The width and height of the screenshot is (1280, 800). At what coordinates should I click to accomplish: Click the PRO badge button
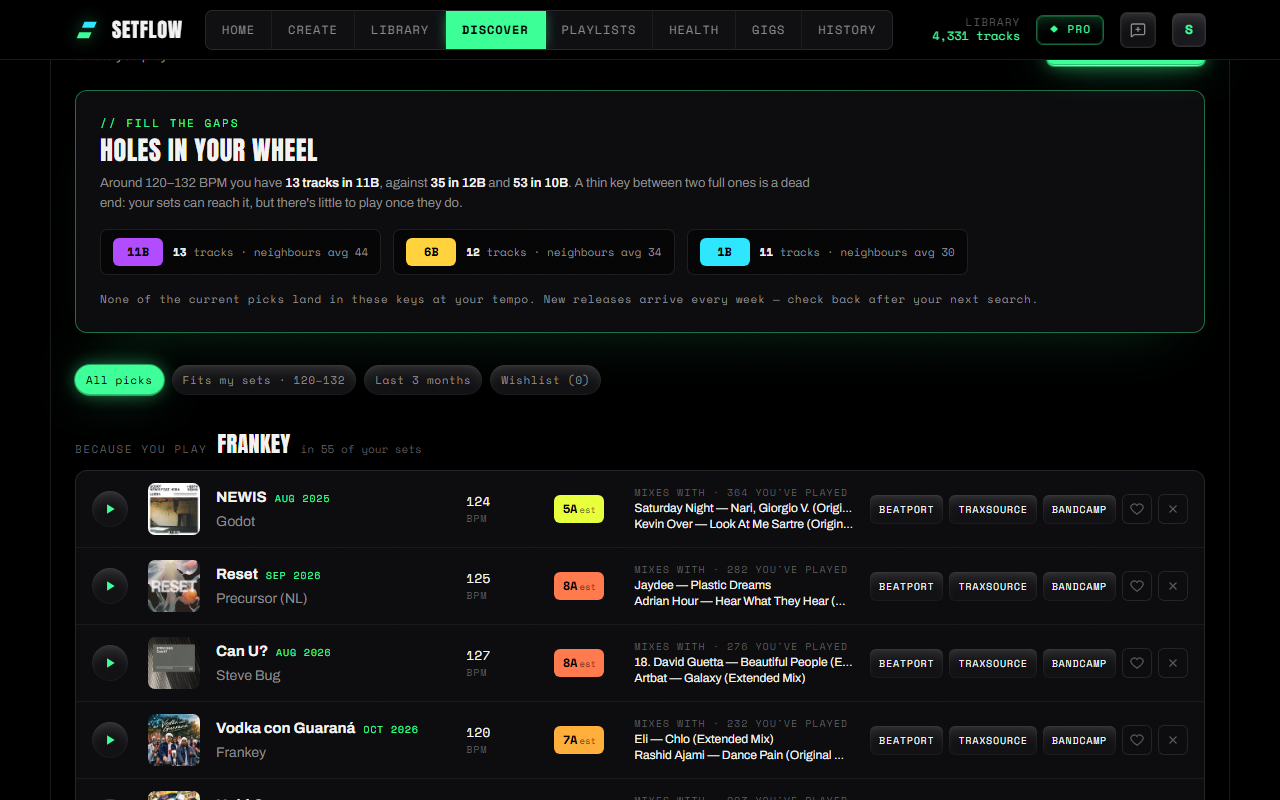coord(1070,30)
